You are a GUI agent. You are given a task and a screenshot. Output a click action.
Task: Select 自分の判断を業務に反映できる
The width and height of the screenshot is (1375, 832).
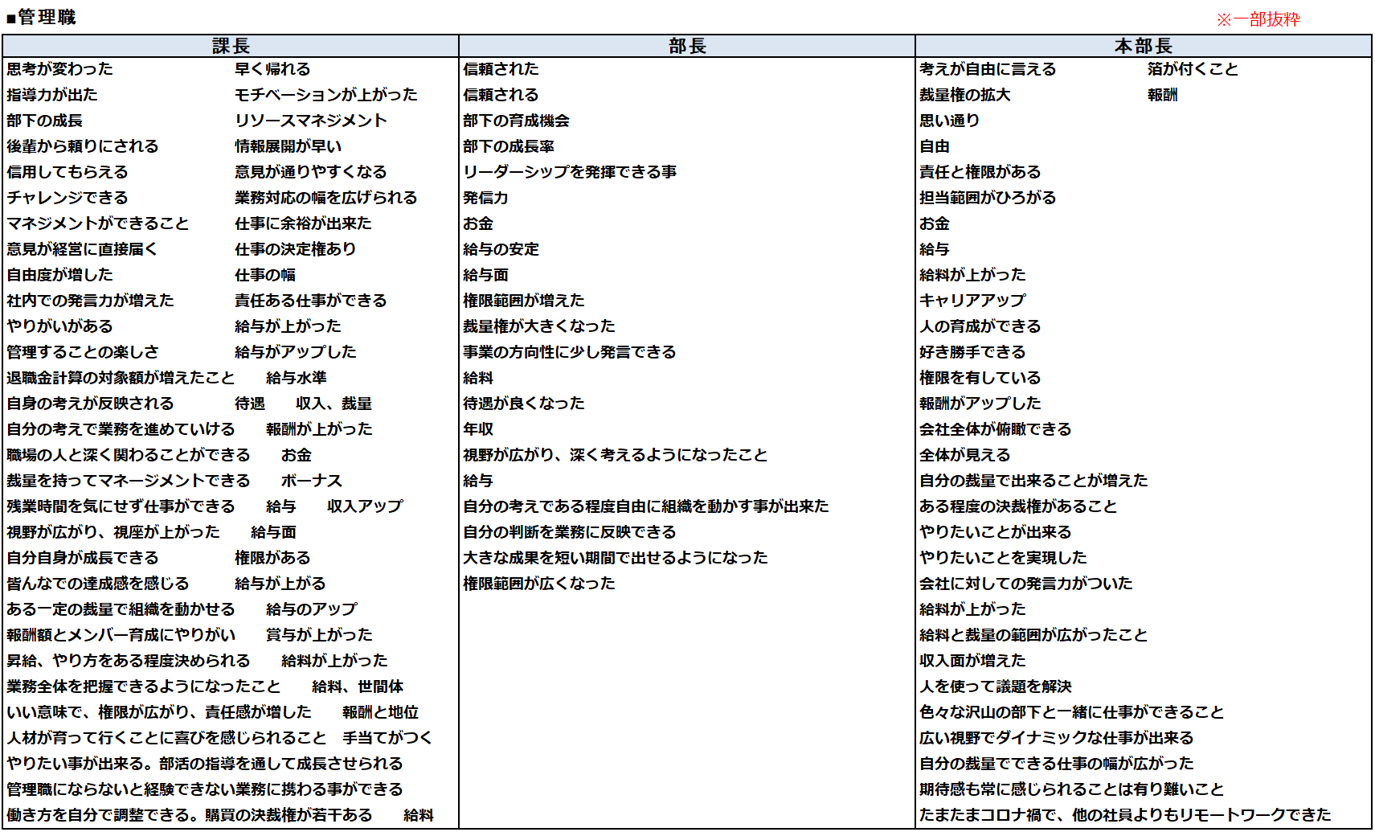pos(570,532)
